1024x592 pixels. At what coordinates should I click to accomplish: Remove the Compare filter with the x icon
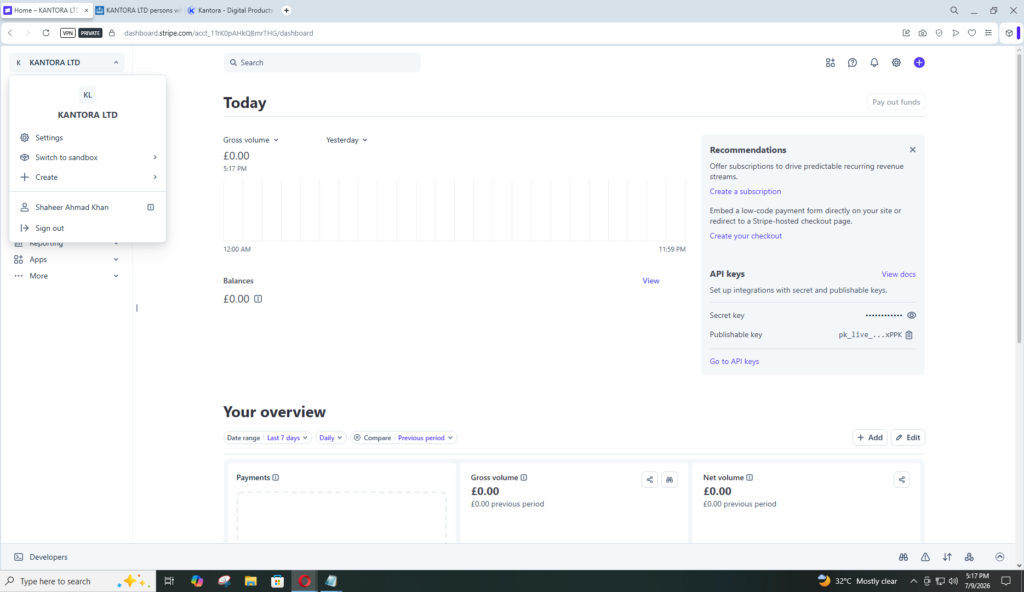click(x=357, y=438)
